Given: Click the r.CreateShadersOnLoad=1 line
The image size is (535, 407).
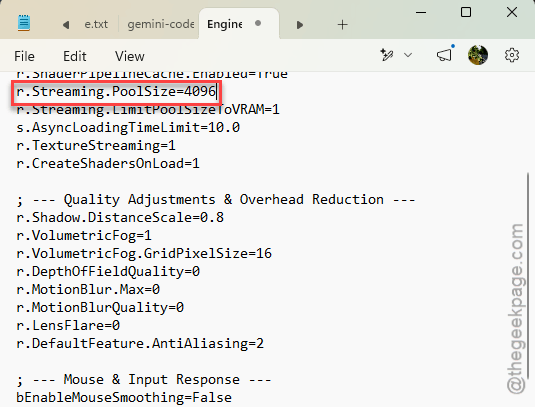Looking at the screenshot, I should tap(108, 164).
